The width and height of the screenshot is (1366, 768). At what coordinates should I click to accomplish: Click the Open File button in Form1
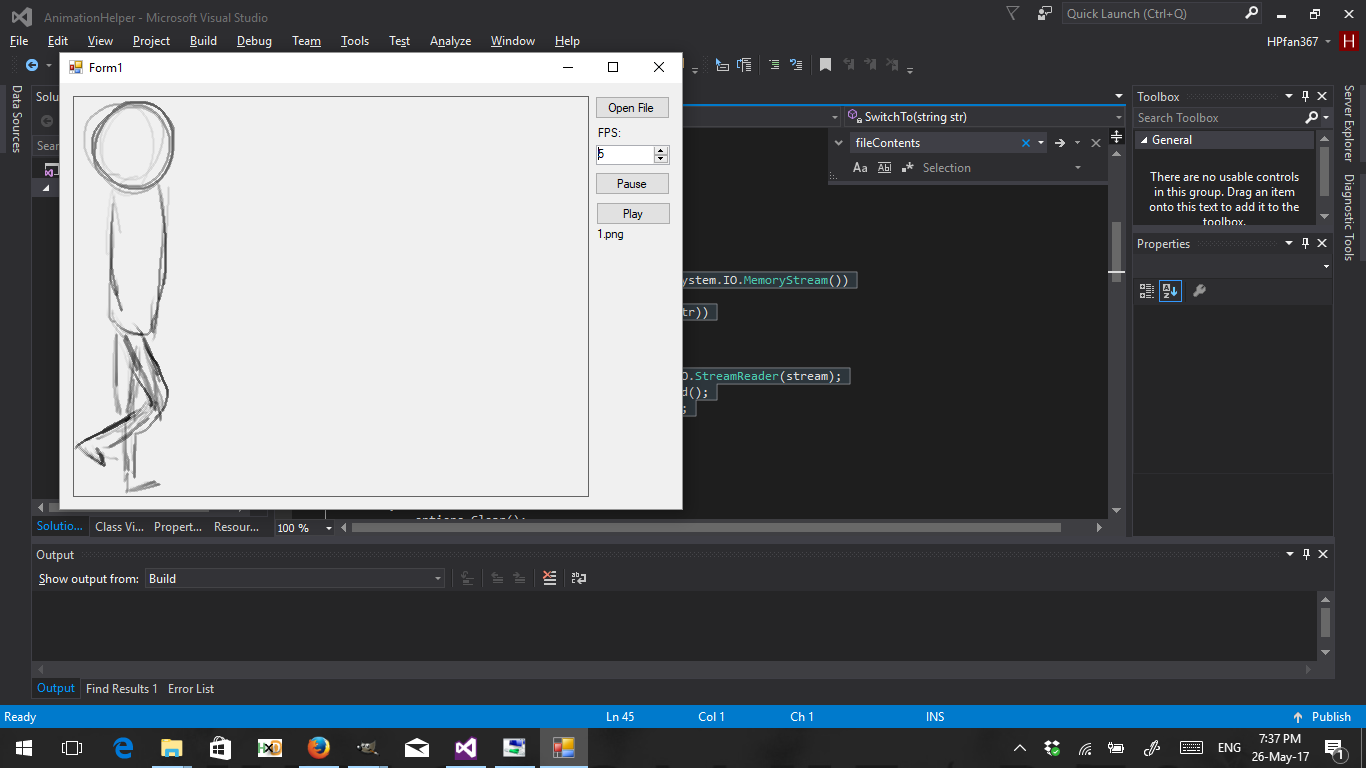click(632, 107)
